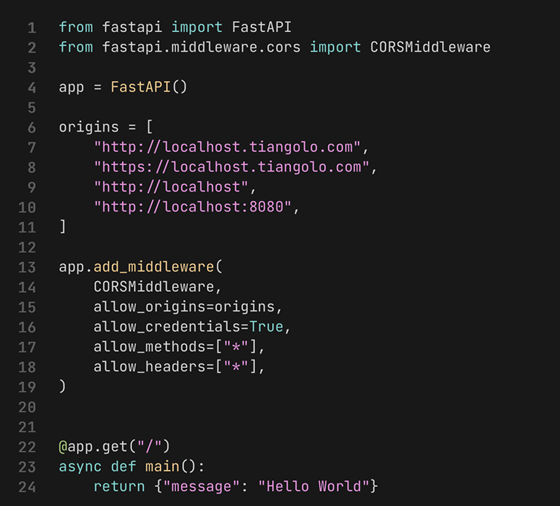
Task: Click the origins variable on line 6
Action: coord(89,127)
